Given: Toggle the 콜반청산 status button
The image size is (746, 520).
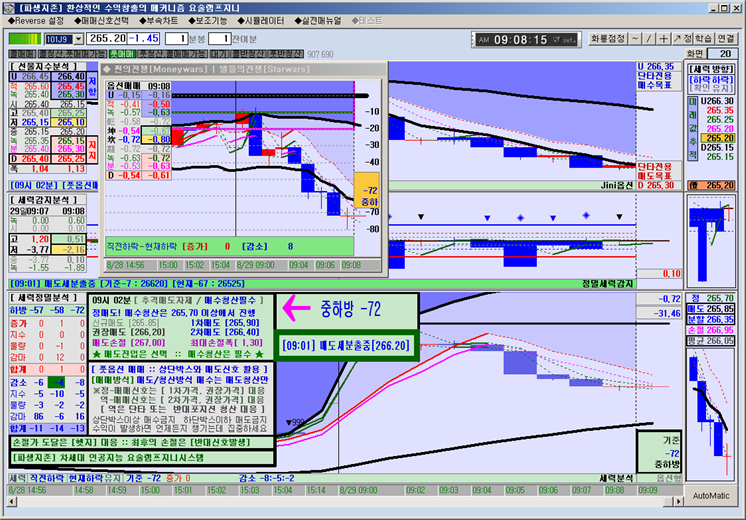Looking at the screenshot, I should pyautogui.click(x=248, y=54).
